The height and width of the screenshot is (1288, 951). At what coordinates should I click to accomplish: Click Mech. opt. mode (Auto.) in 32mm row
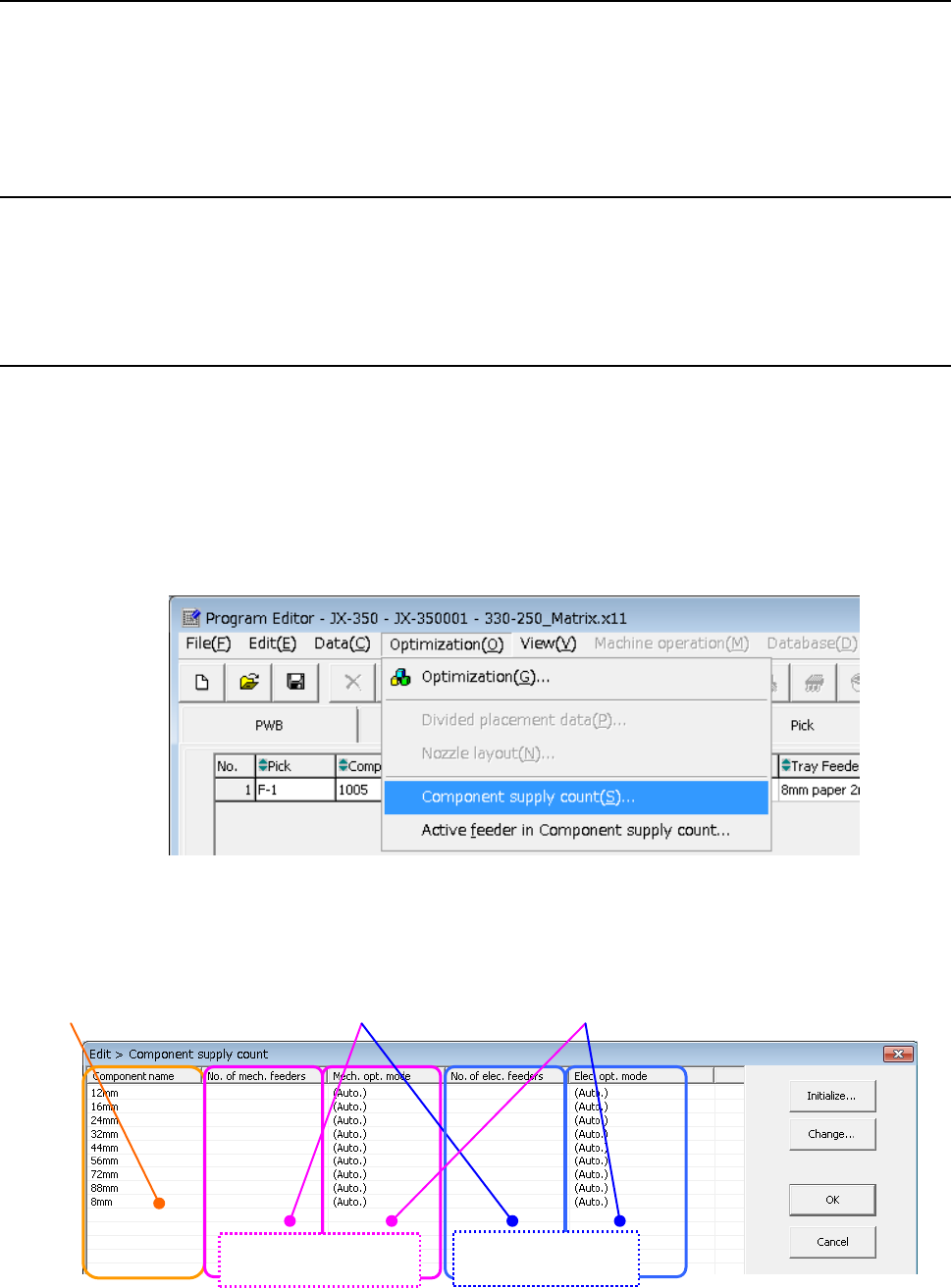pyautogui.click(x=349, y=1134)
